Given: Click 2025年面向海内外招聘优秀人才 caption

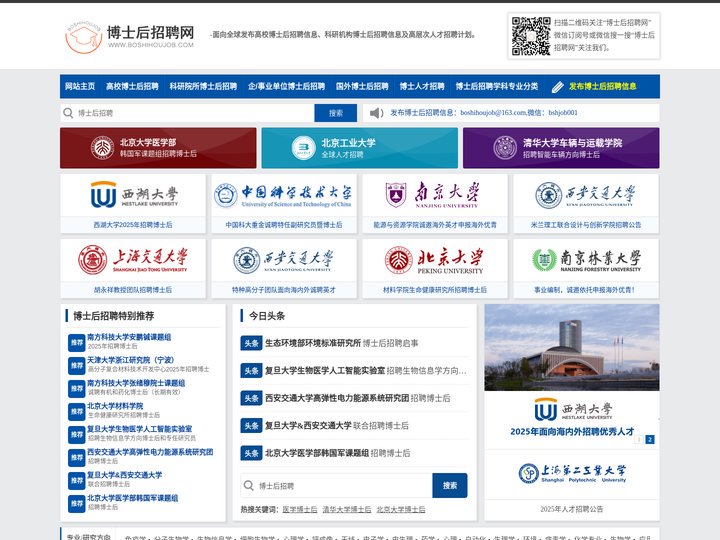Looking at the screenshot, I should (x=572, y=432).
